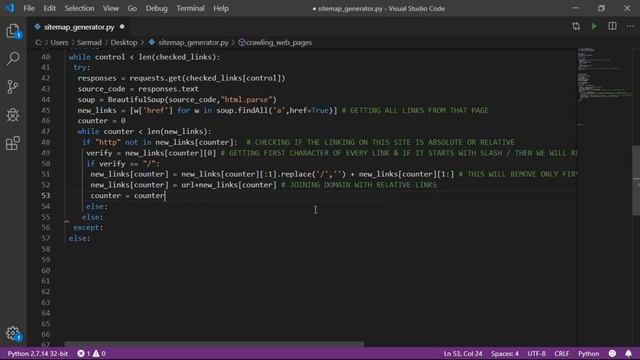Select the sitemap_generator.py editor tab

pos(79,27)
